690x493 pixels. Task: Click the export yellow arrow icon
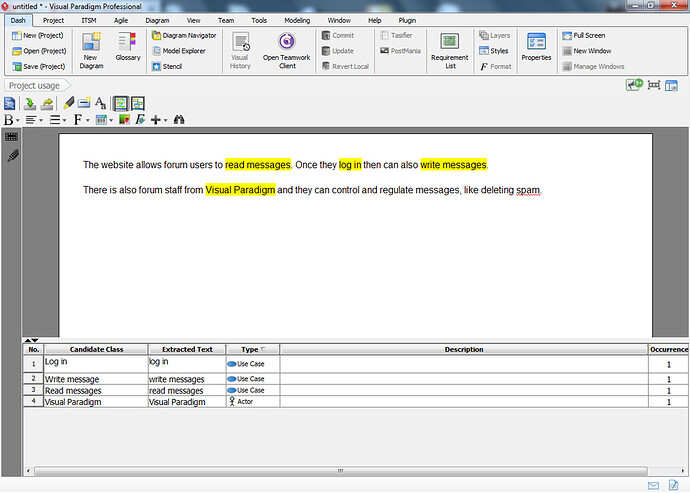click(47, 103)
